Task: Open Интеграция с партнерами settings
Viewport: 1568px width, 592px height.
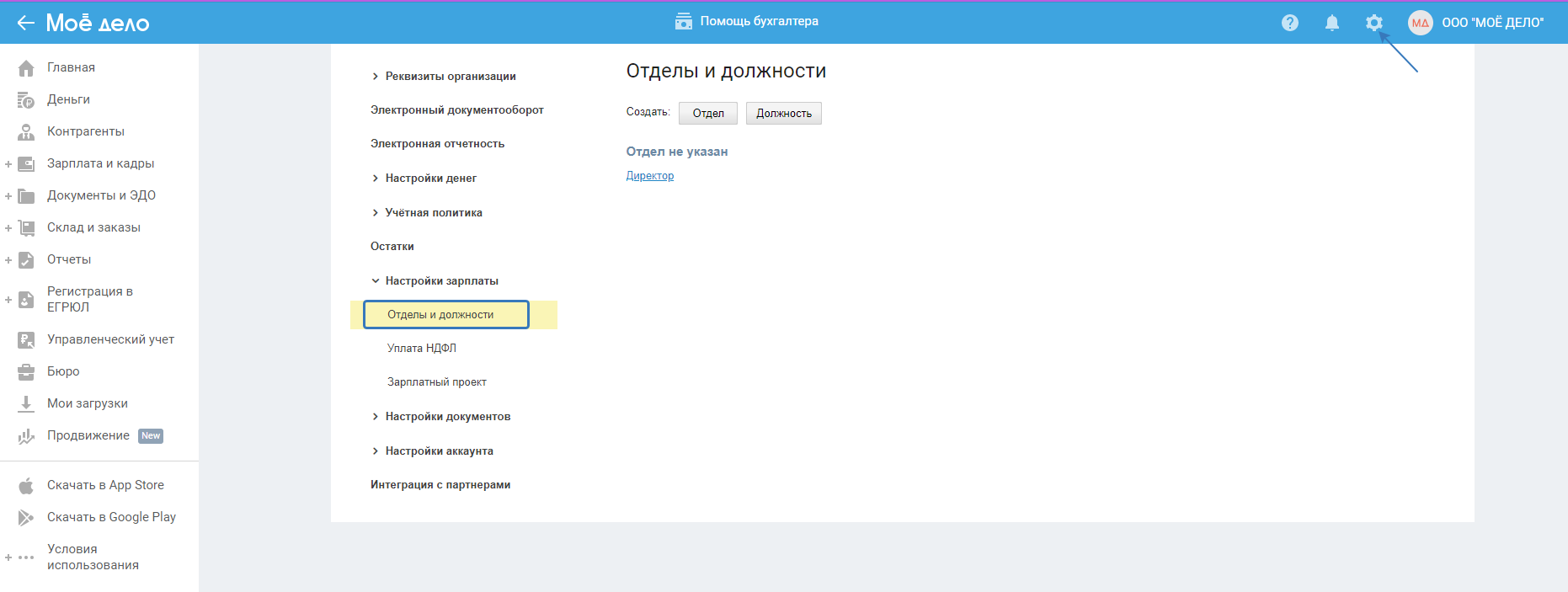Action: point(440,485)
